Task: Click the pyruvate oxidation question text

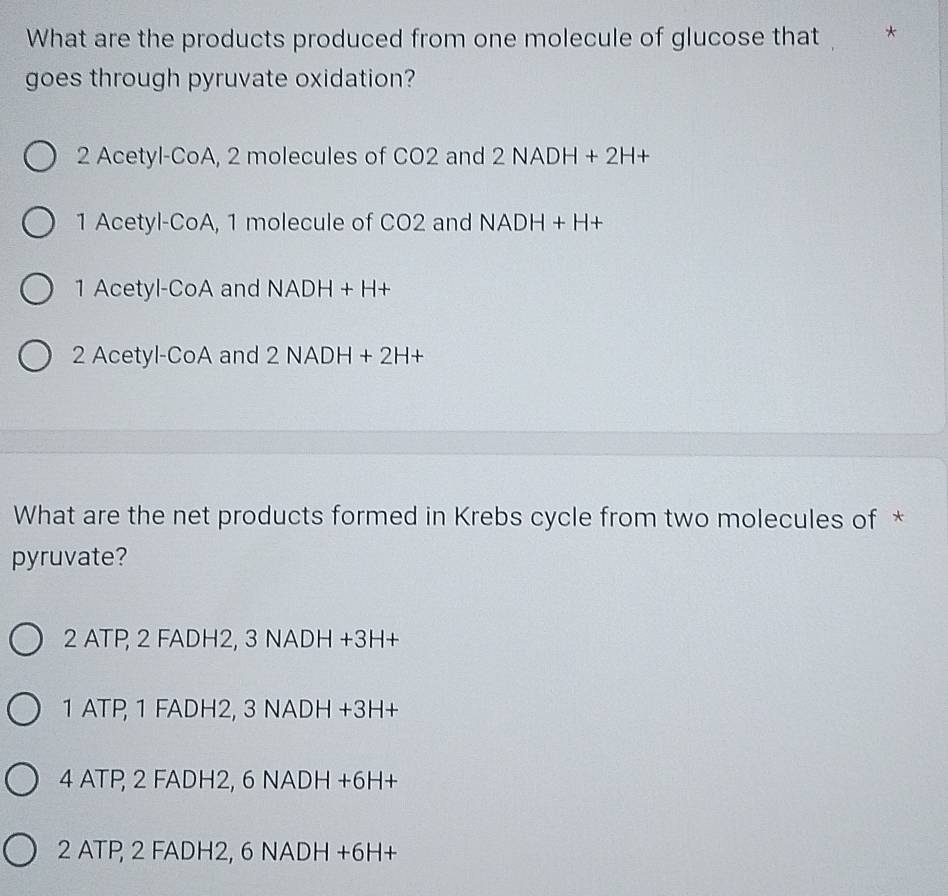Action: click(420, 56)
